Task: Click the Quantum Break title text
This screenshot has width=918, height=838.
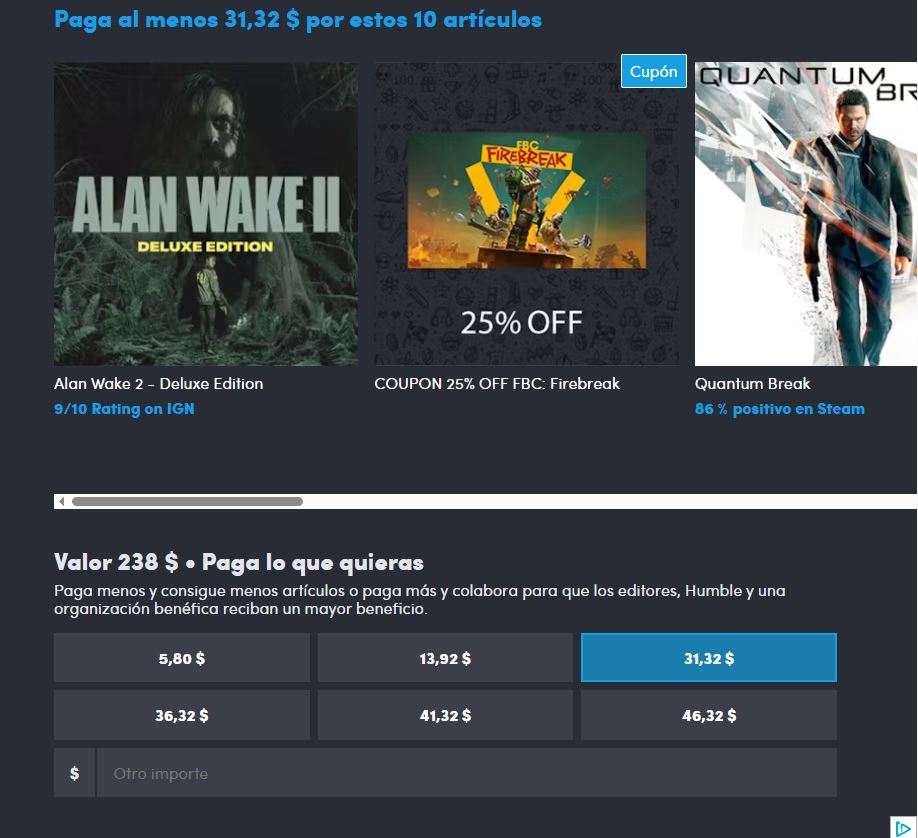Action: [x=752, y=384]
